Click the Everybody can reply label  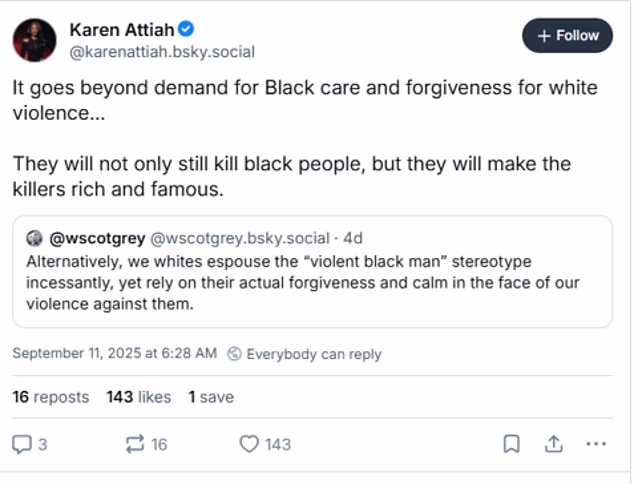click(314, 354)
